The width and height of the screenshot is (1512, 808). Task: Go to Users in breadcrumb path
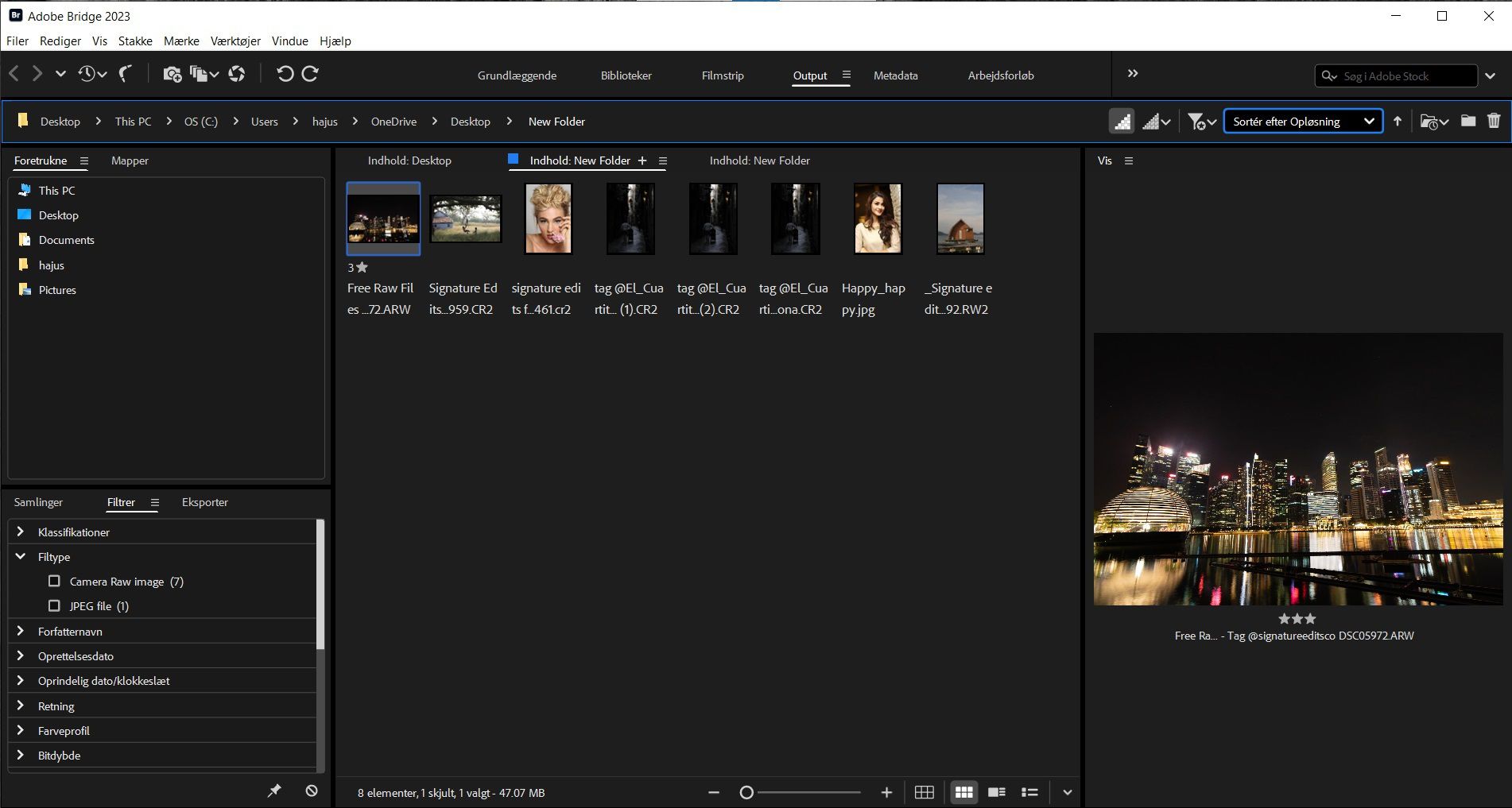pyautogui.click(x=264, y=122)
